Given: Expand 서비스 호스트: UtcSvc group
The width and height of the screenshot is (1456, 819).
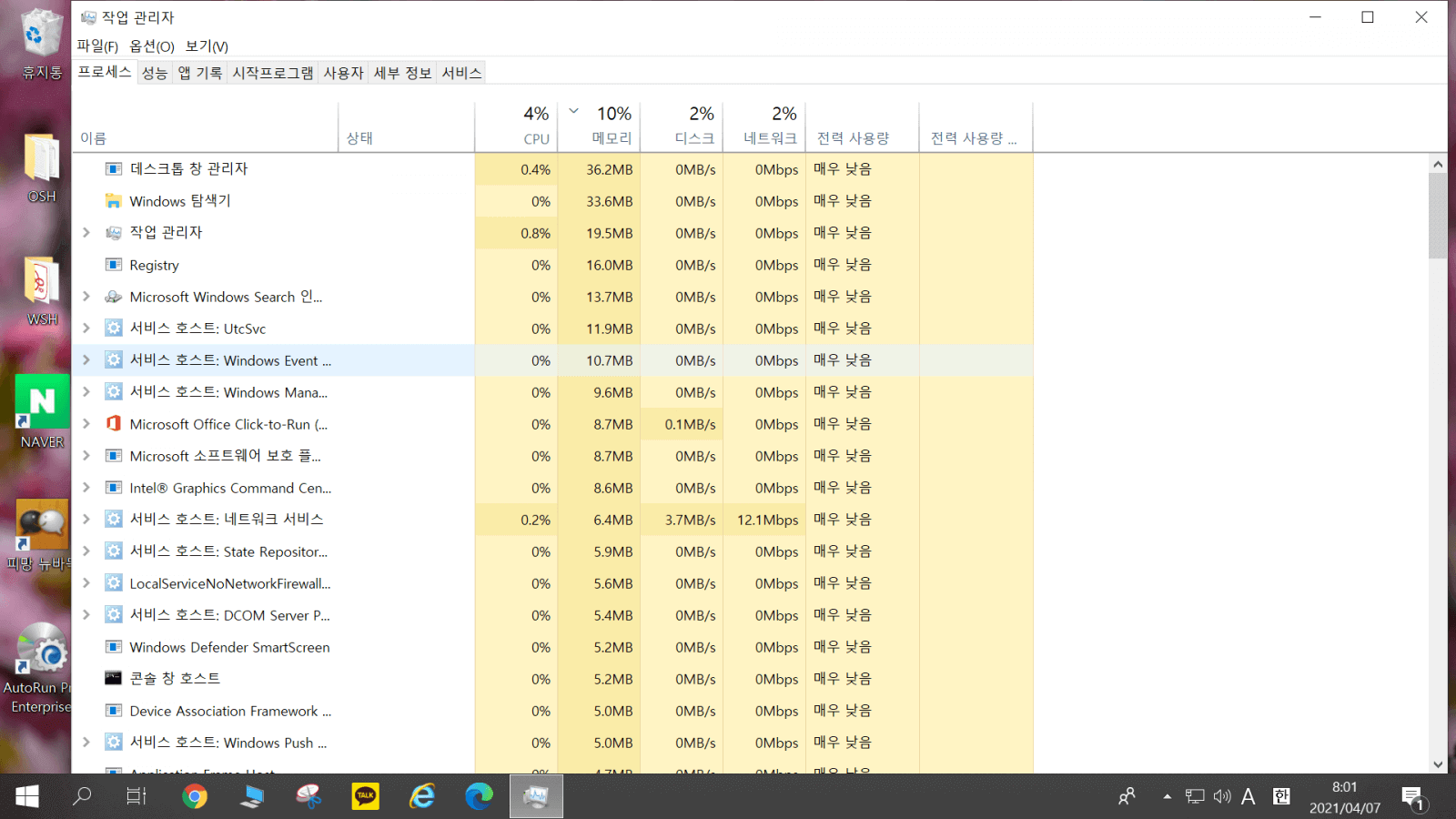Looking at the screenshot, I should click(86, 329).
